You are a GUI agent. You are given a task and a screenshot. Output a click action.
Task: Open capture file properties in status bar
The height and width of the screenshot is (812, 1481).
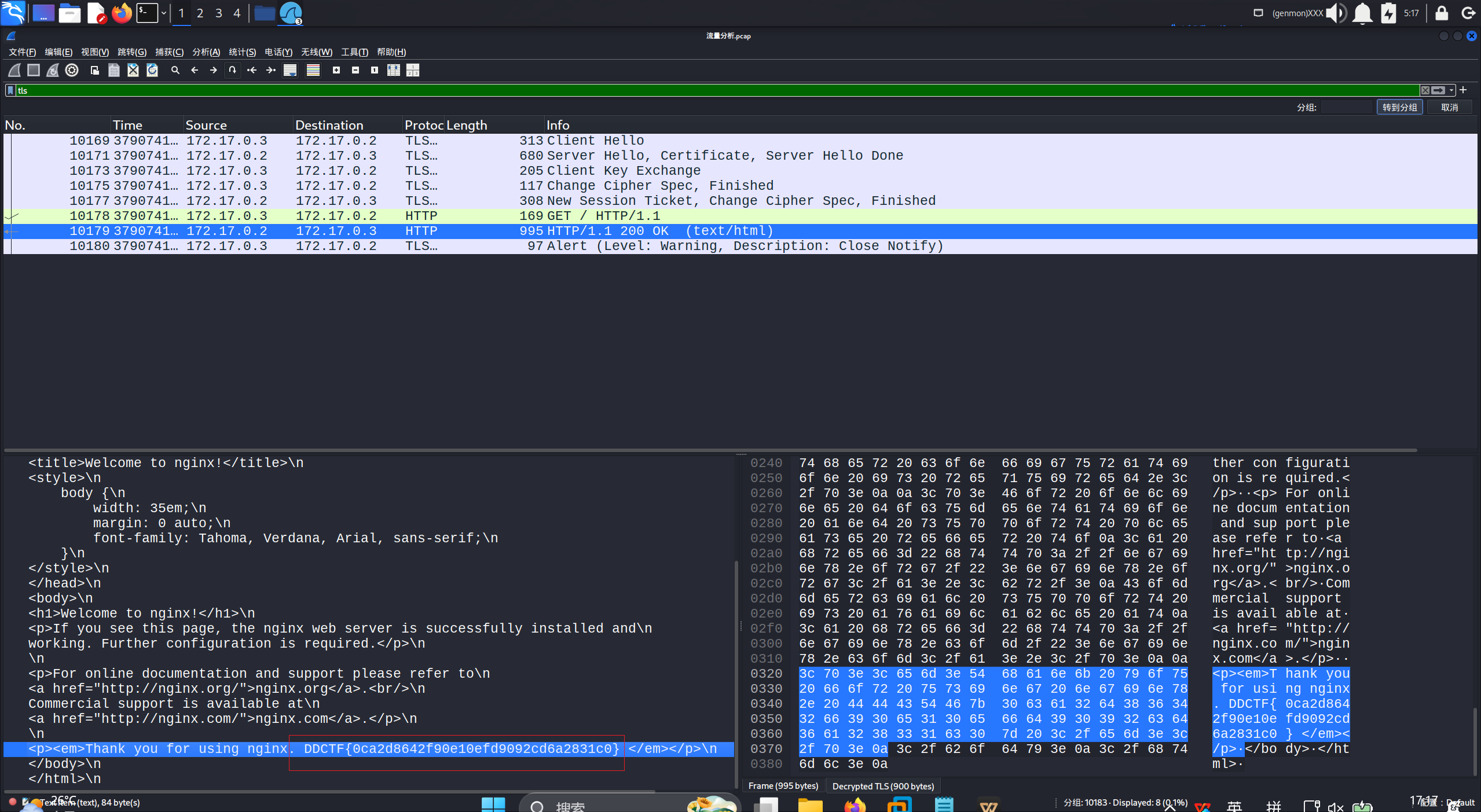pyautogui.click(x=25, y=802)
